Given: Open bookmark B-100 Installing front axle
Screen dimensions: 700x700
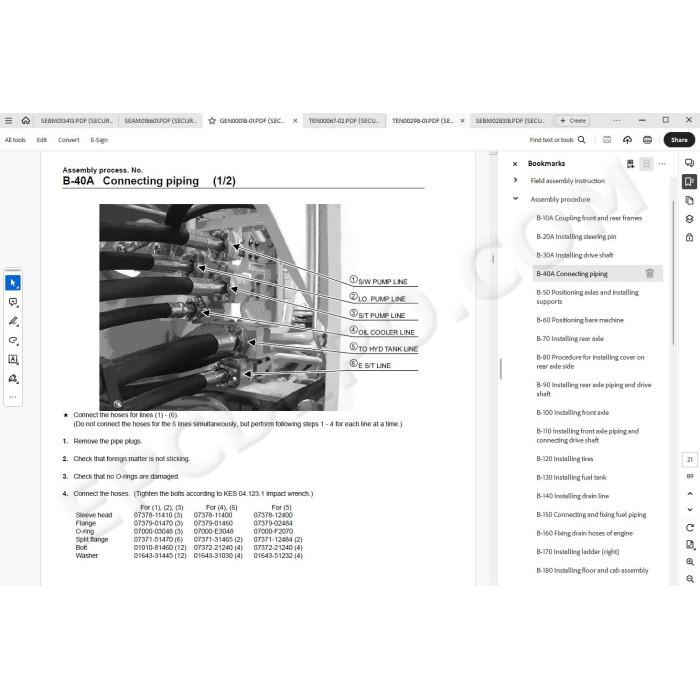Looking at the screenshot, I should click(x=572, y=412).
